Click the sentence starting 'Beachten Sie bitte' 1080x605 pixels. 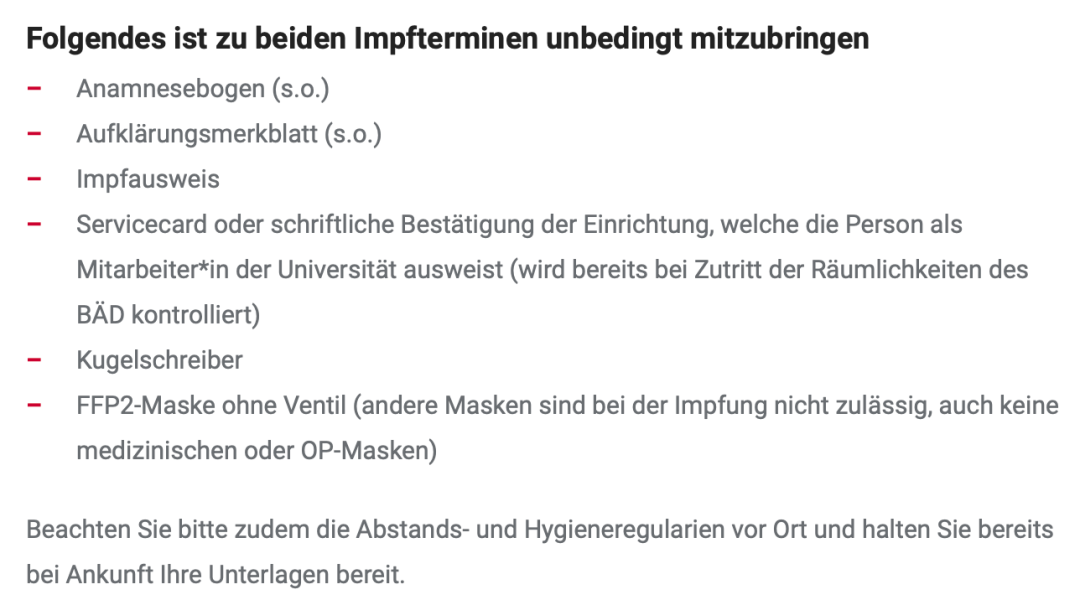tap(540, 528)
